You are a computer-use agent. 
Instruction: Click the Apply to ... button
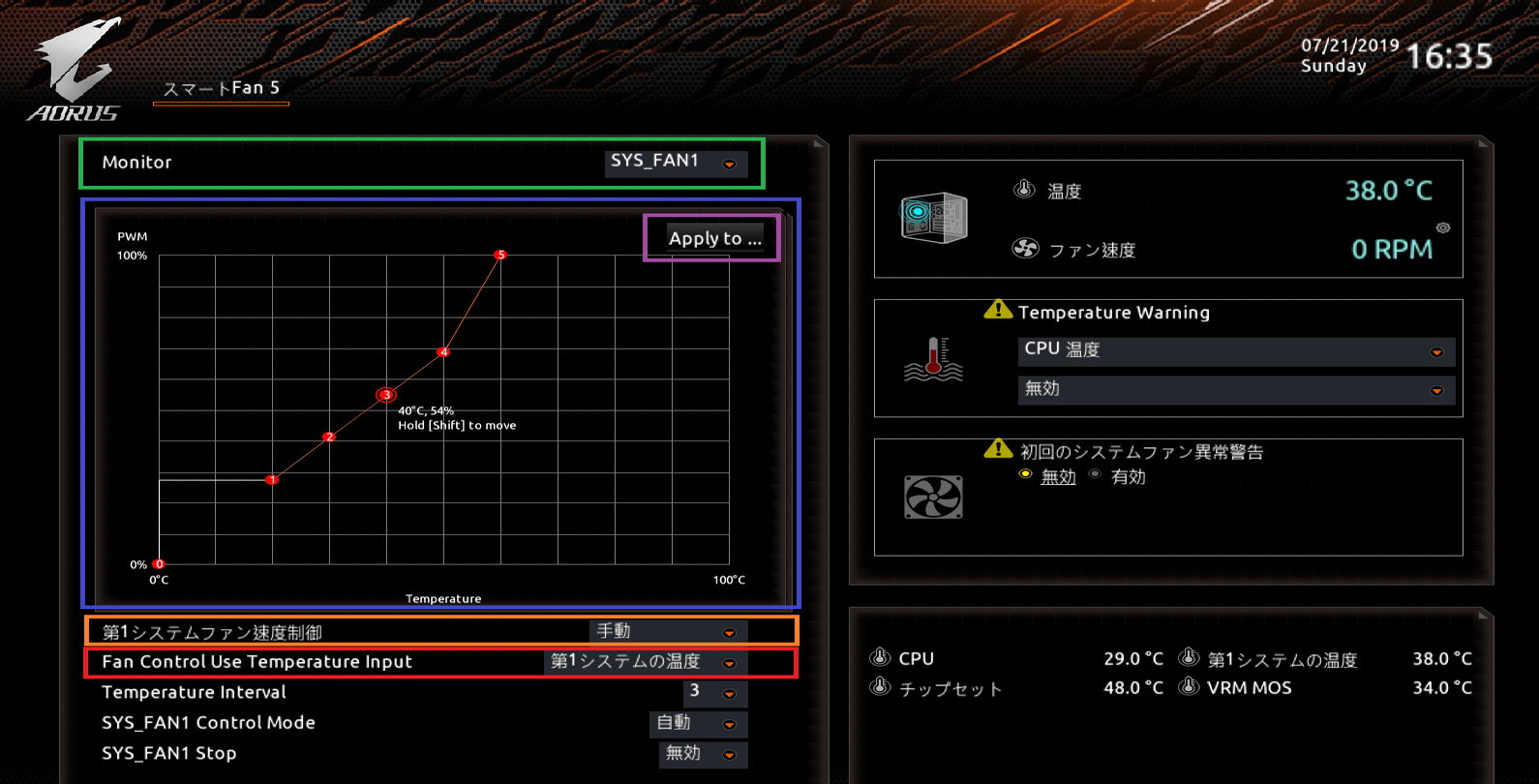(x=714, y=238)
